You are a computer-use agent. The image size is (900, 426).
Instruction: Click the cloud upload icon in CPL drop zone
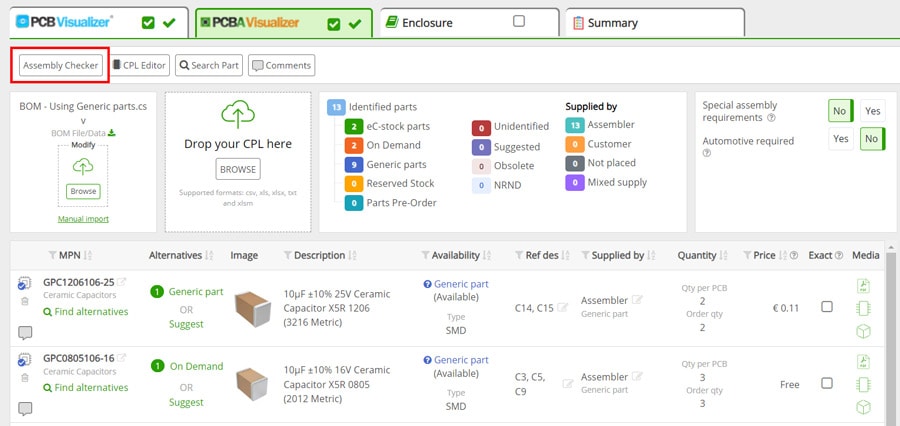[x=238, y=114]
